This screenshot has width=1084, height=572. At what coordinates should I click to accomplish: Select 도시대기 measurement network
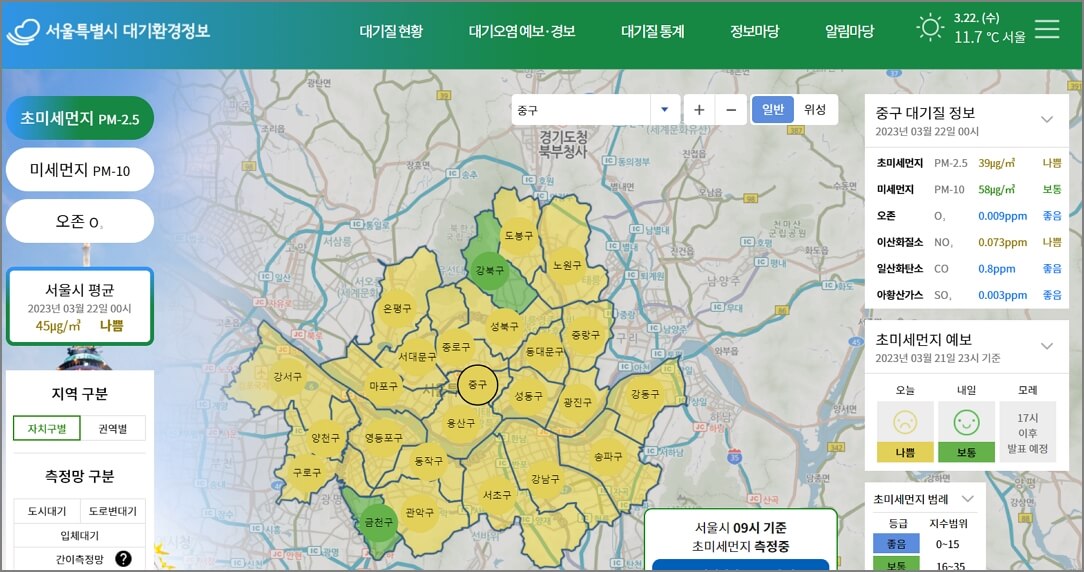tap(47, 511)
